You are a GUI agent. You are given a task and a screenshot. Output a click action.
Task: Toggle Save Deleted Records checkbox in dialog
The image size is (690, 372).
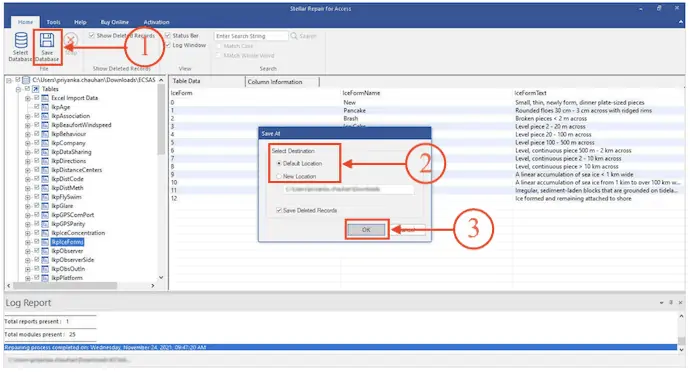click(x=279, y=210)
